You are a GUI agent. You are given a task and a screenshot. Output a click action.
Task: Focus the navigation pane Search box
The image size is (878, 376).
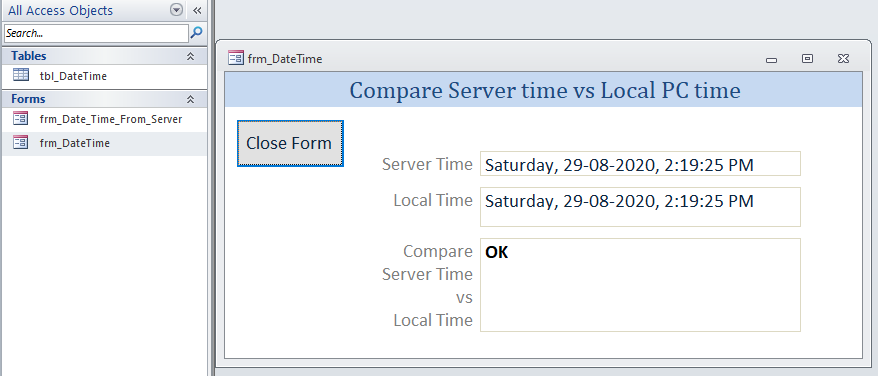pos(96,33)
